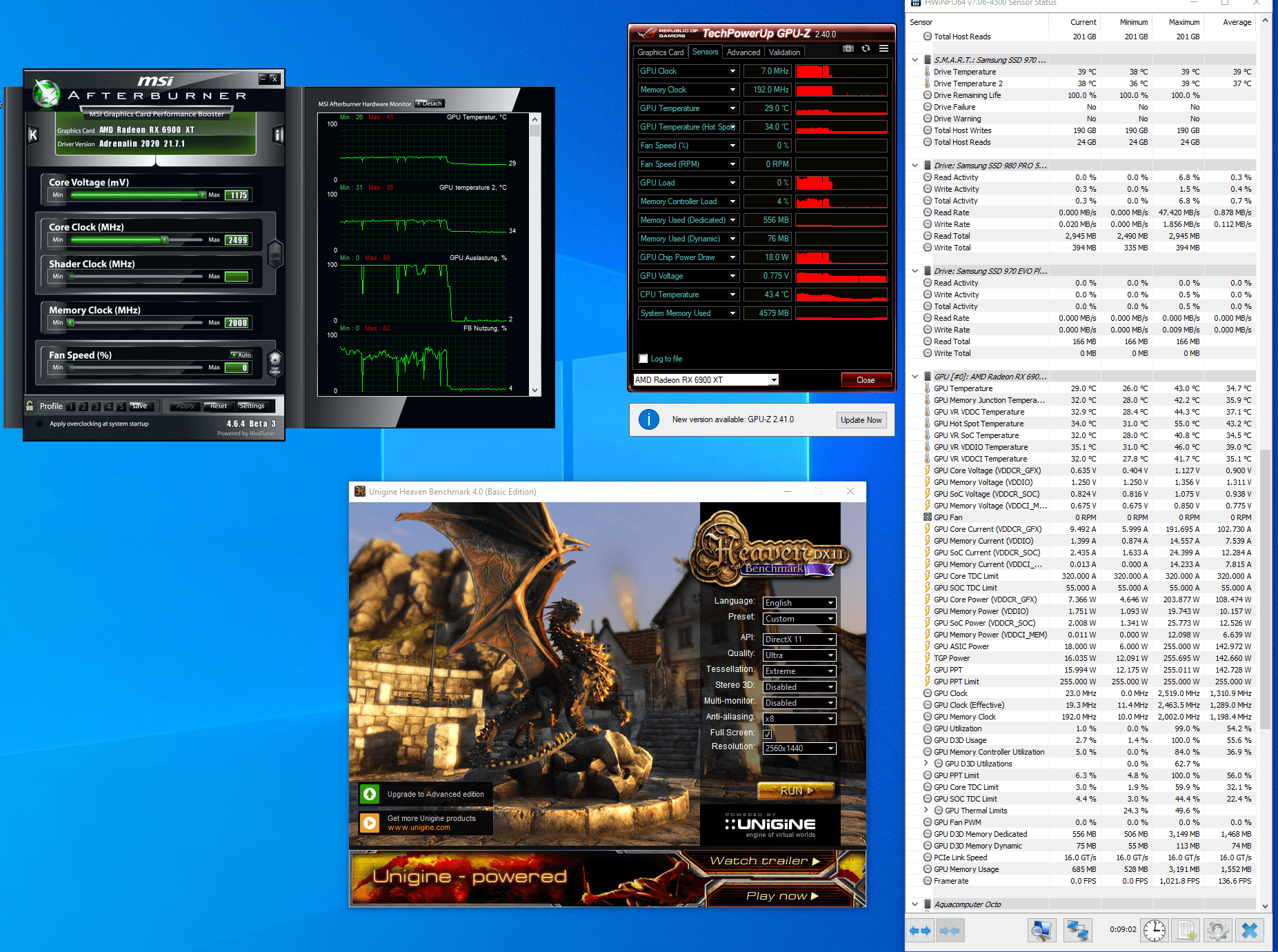
Task: Detach the Afterburner Hardware Monitor
Action: point(430,103)
